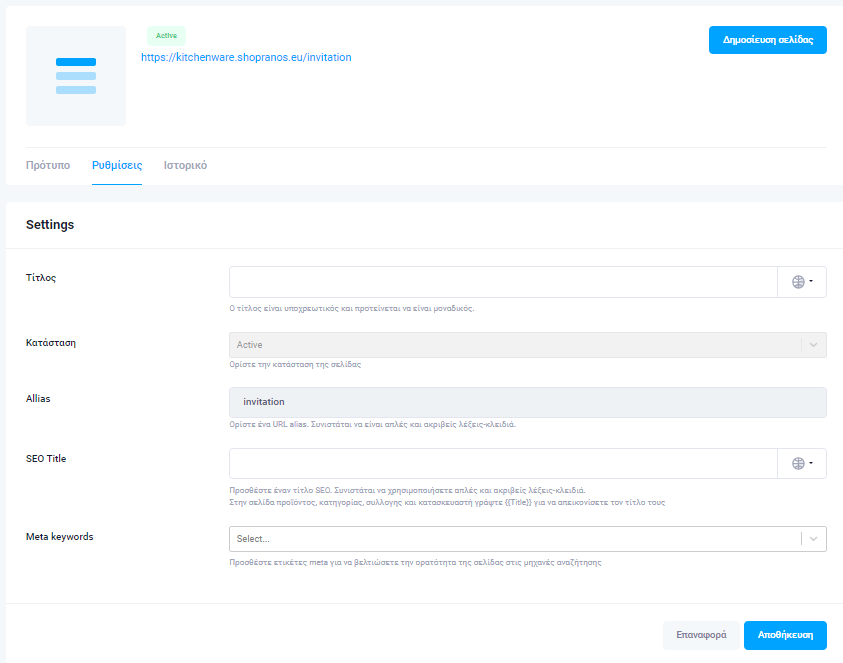Select the Ρυθμίσεις tab
The width and height of the screenshot is (843, 663).
[x=117, y=165]
